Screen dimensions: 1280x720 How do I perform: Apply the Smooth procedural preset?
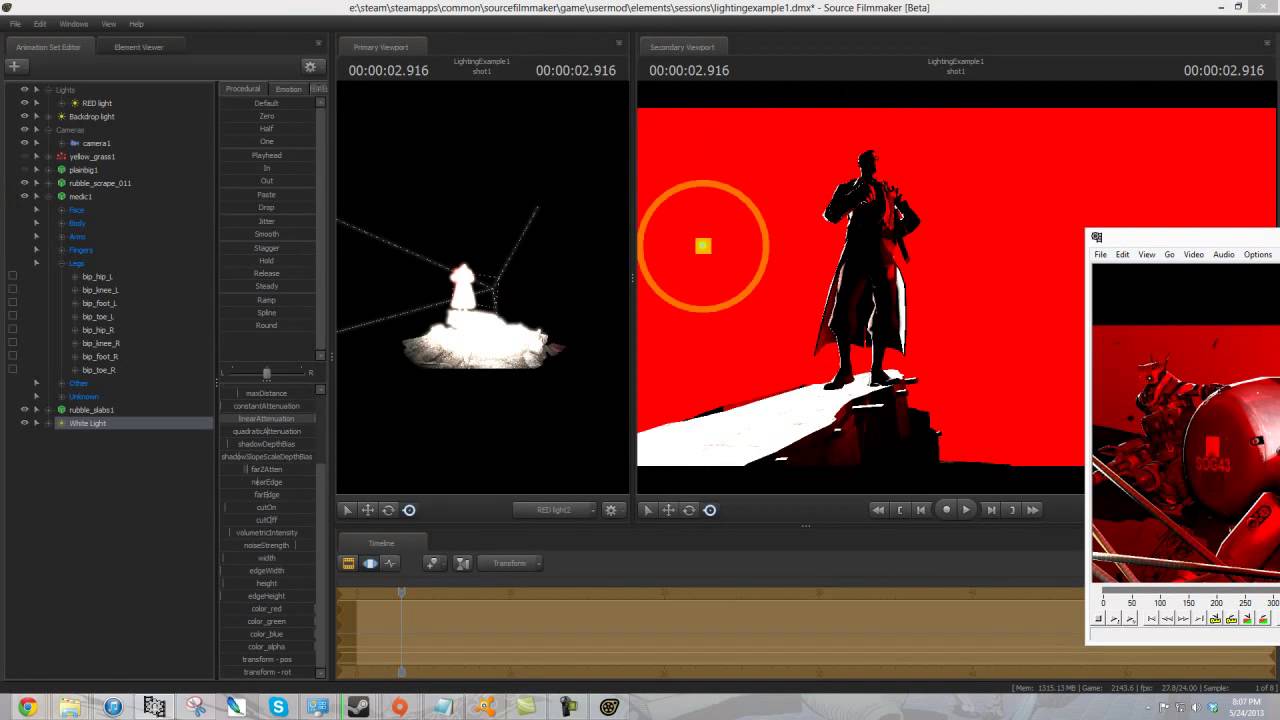click(266, 234)
